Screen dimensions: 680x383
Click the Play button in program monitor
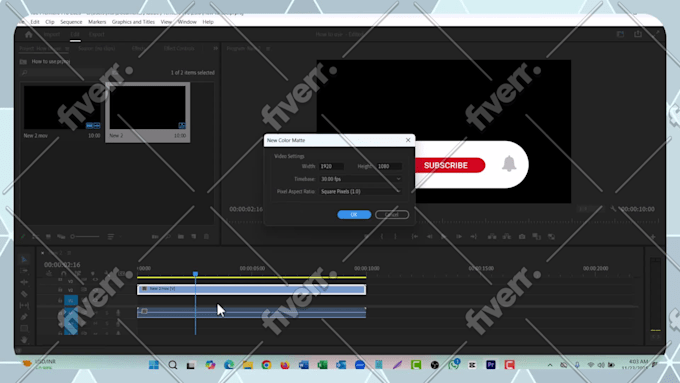pos(444,236)
